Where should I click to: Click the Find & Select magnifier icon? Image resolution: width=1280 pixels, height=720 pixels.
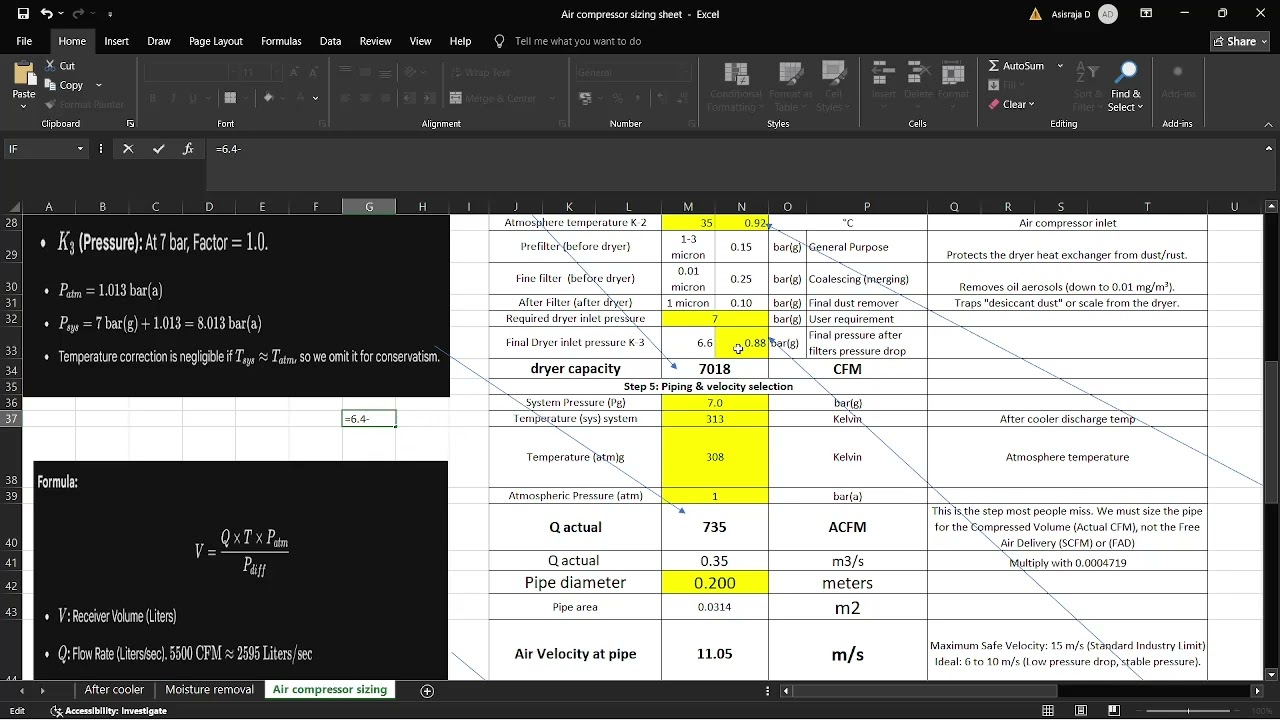(1126, 73)
